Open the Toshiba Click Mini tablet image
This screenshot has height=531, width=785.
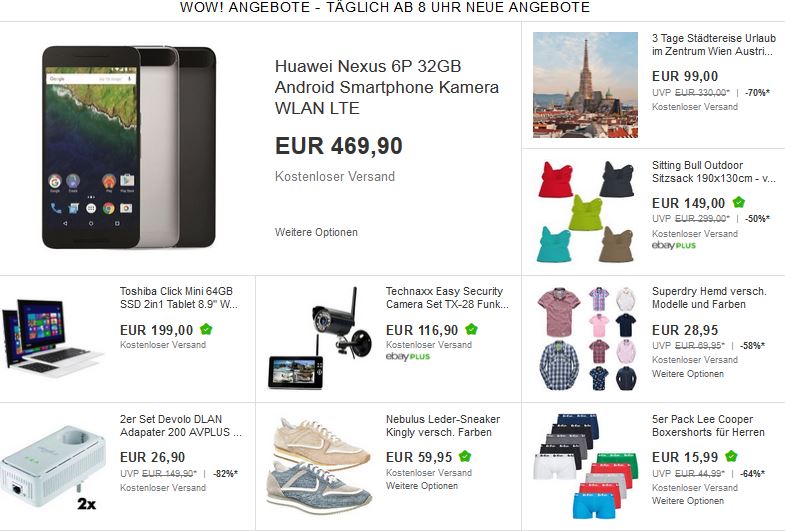tap(53, 338)
